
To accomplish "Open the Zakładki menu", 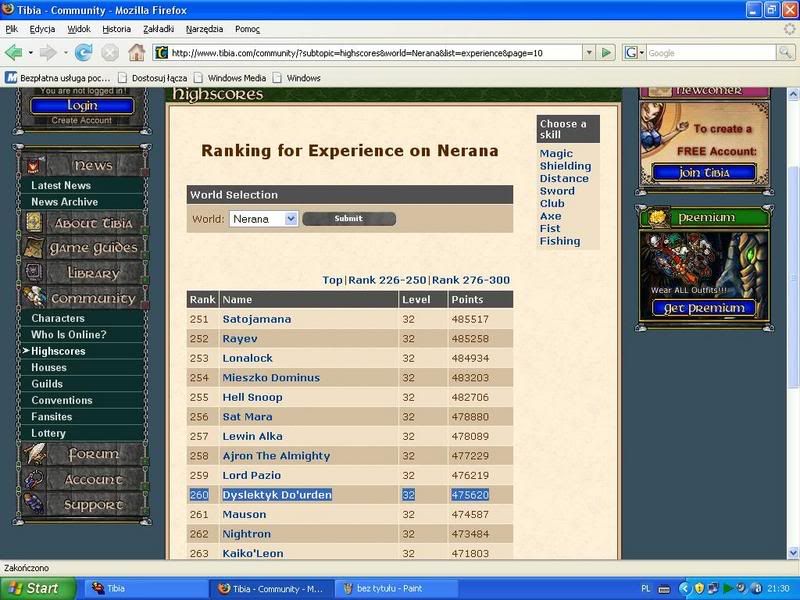I will [x=159, y=29].
